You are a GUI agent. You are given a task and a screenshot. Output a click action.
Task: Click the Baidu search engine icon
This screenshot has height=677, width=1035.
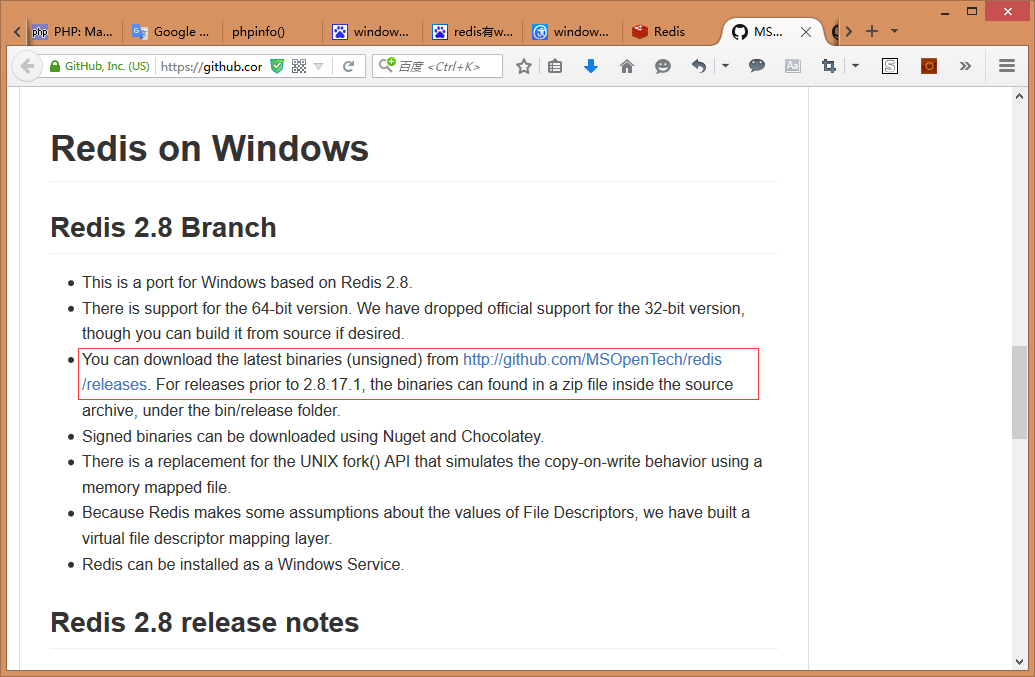[387, 65]
